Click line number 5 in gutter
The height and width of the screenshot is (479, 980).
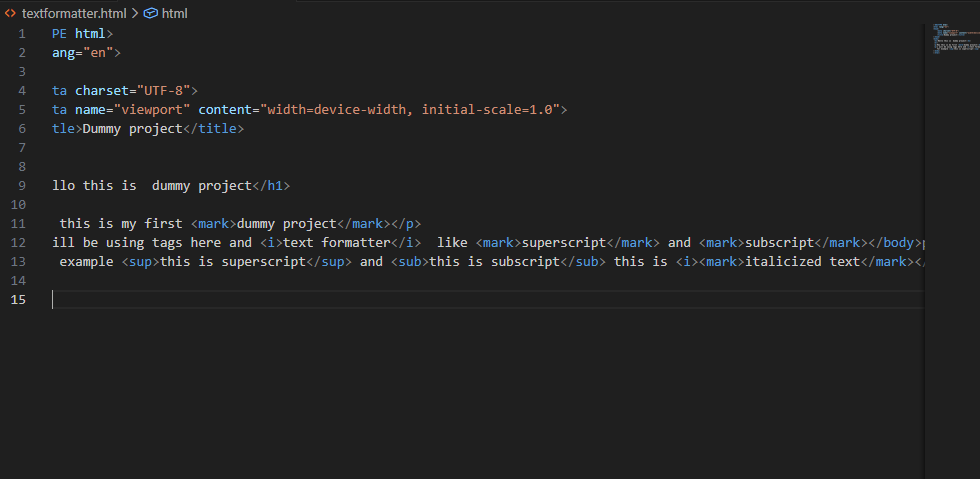point(22,110)
